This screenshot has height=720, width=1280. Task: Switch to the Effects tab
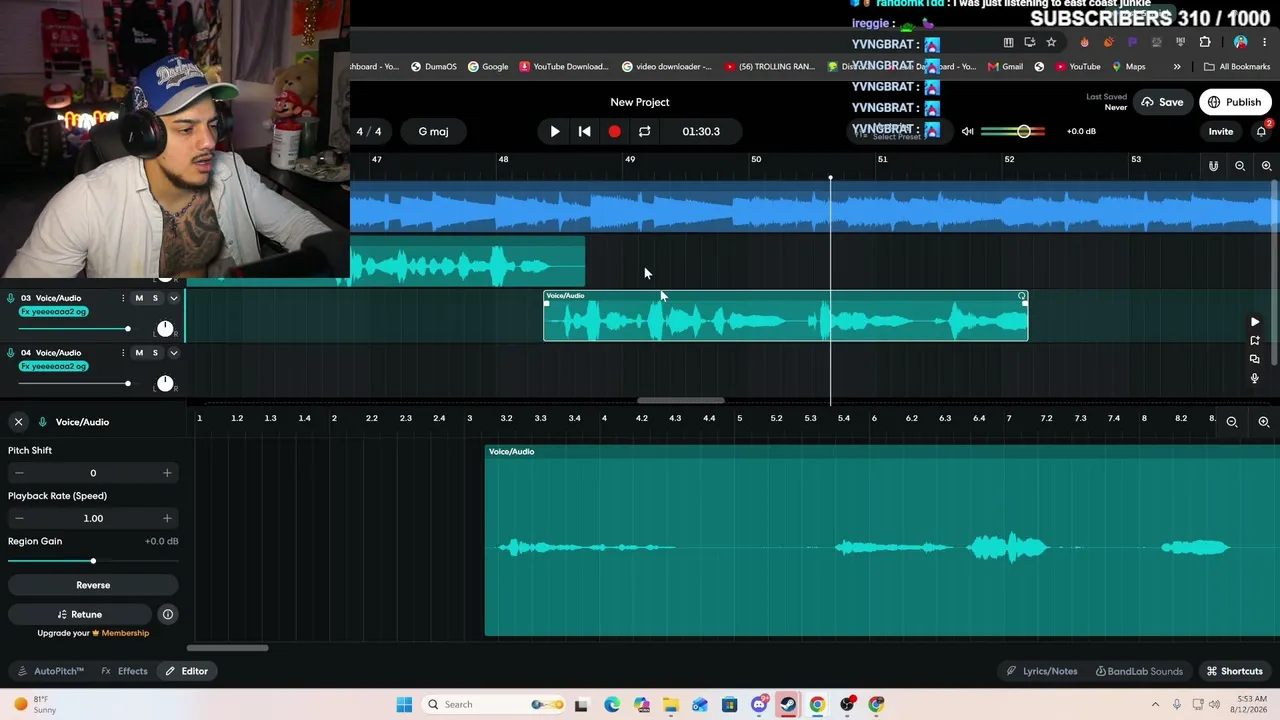click(125, 671)
